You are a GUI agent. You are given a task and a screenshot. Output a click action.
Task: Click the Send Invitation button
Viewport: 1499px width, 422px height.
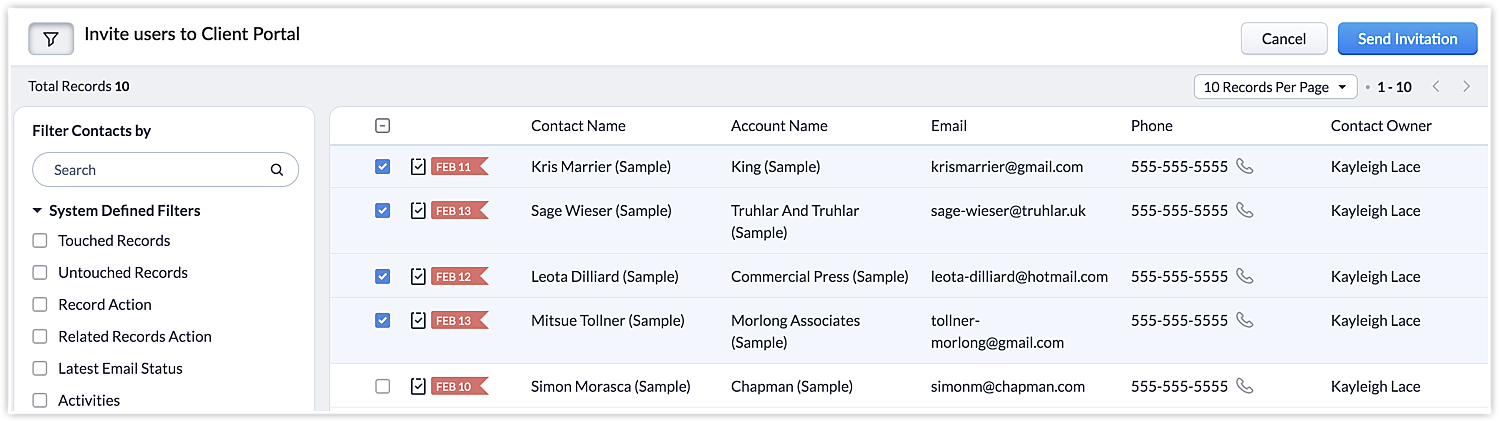[x=1407, y=39]
